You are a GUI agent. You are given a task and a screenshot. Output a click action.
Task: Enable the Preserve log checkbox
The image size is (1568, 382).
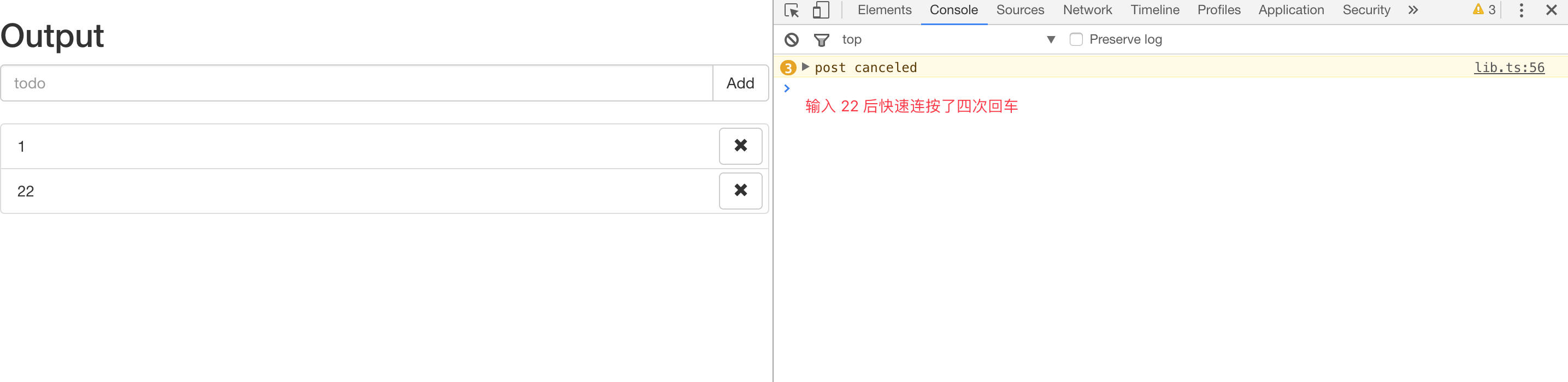point(1076,39)
